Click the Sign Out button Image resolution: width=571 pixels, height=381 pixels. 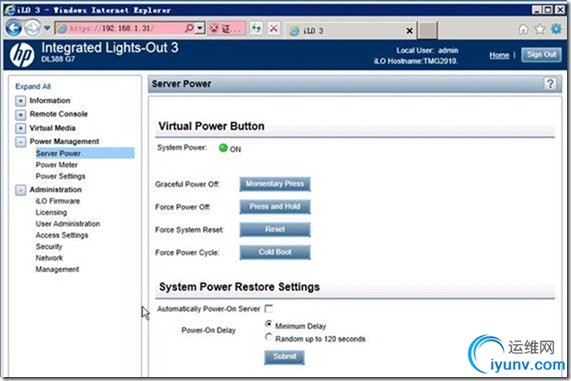click(541, 55)
